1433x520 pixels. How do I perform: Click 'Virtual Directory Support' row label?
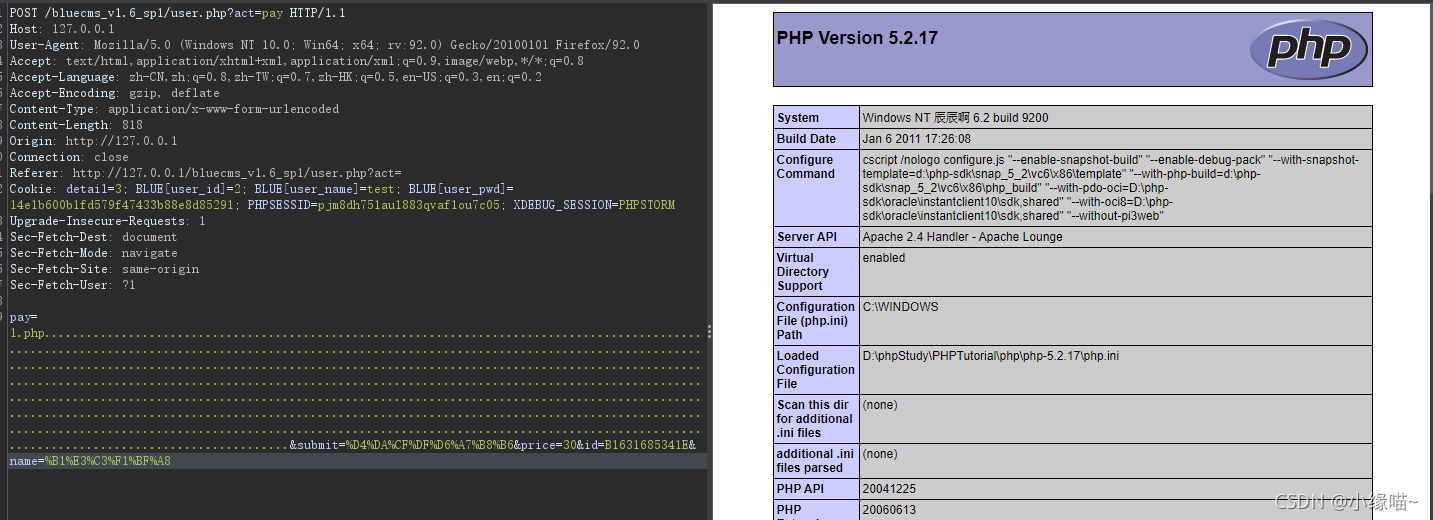(816, 272)
